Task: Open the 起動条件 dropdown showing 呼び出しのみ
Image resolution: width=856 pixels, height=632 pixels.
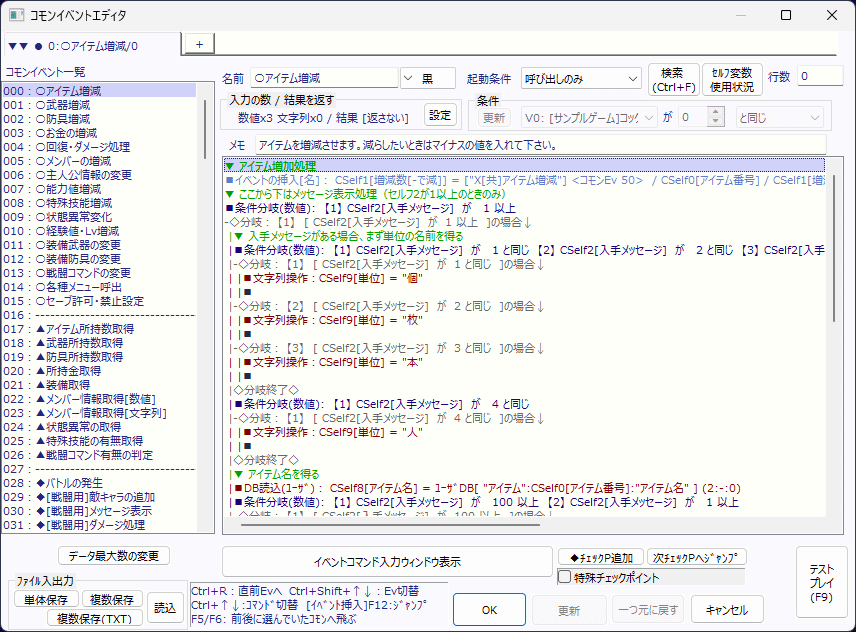Action: click(x=581, y=78)
